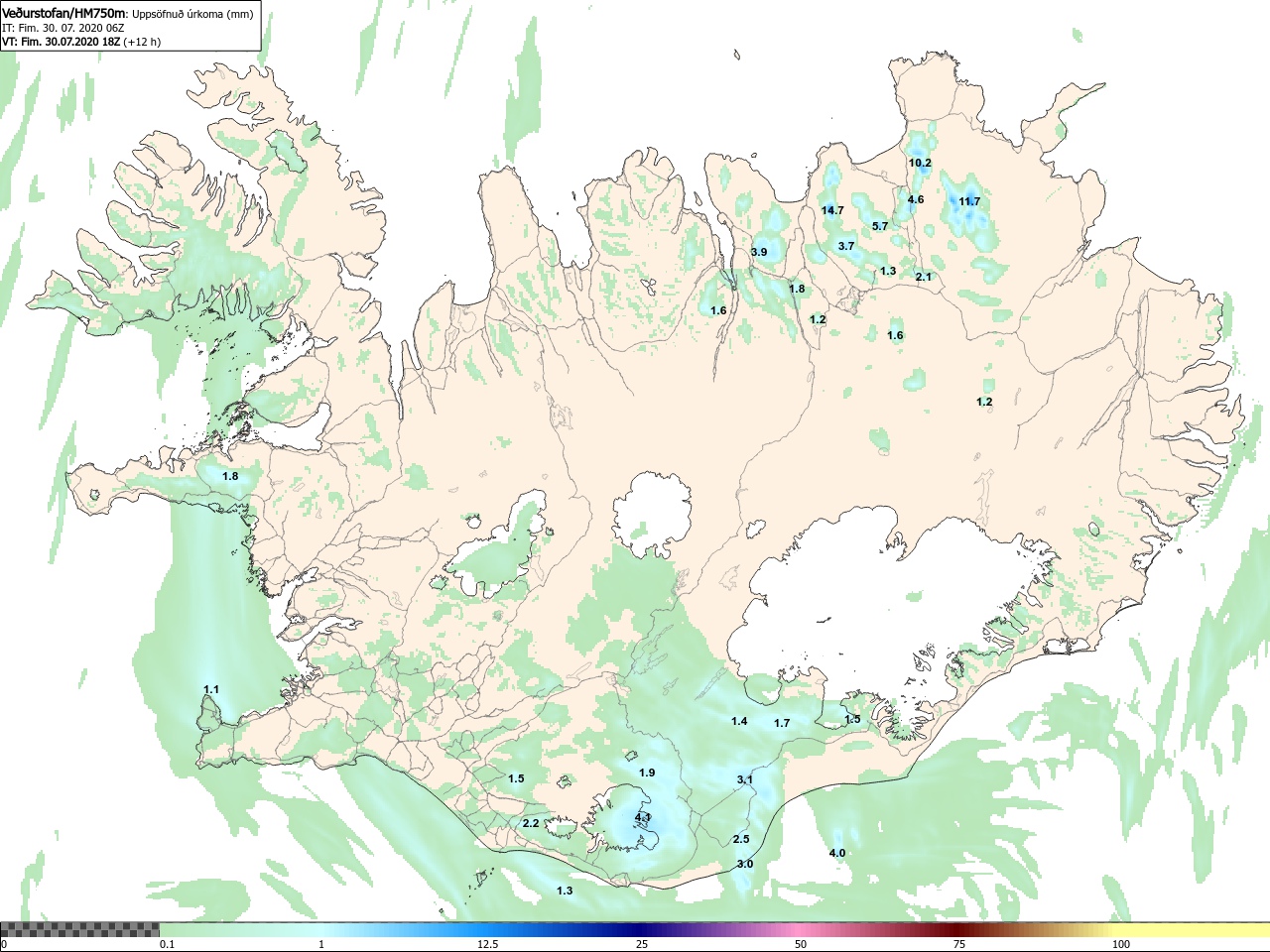Click the 1.4 precipitation label
This screenshot has height=952, width=1270.
(739, 721)
